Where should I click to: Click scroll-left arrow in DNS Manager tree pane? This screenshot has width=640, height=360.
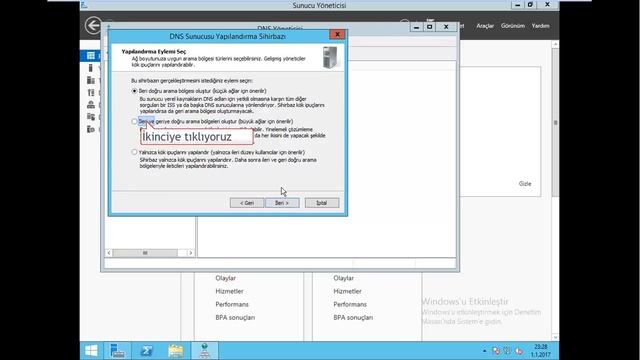[109, 253]
